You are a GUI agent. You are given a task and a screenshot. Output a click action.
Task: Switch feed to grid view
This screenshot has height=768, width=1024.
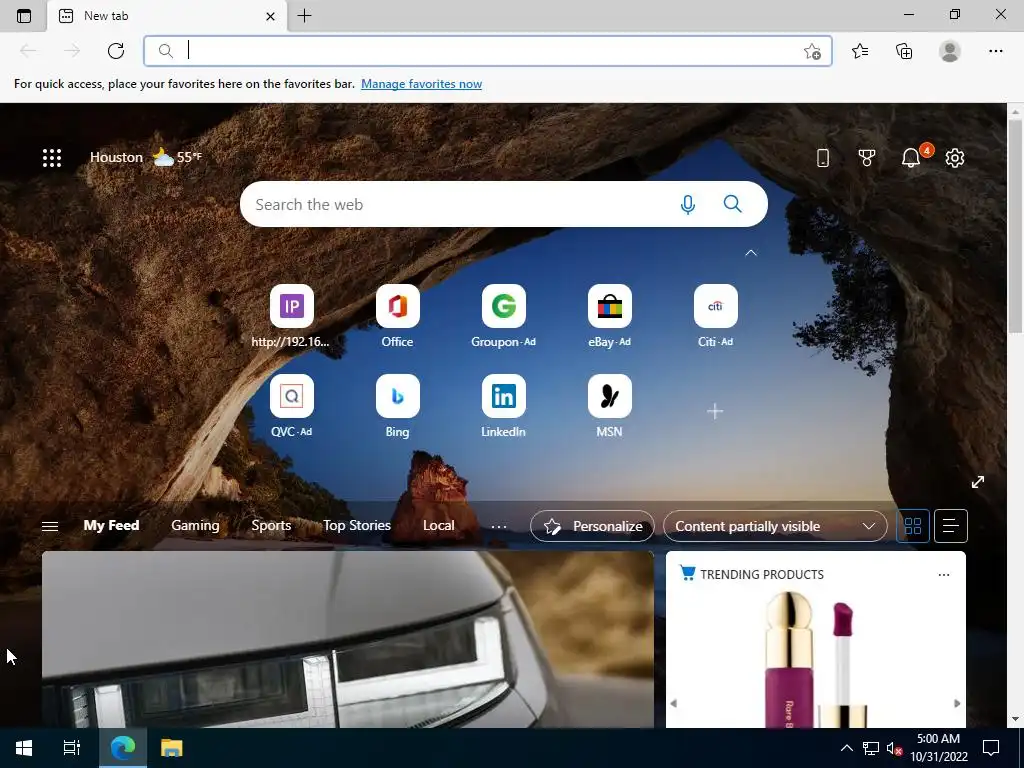point(912,526)
